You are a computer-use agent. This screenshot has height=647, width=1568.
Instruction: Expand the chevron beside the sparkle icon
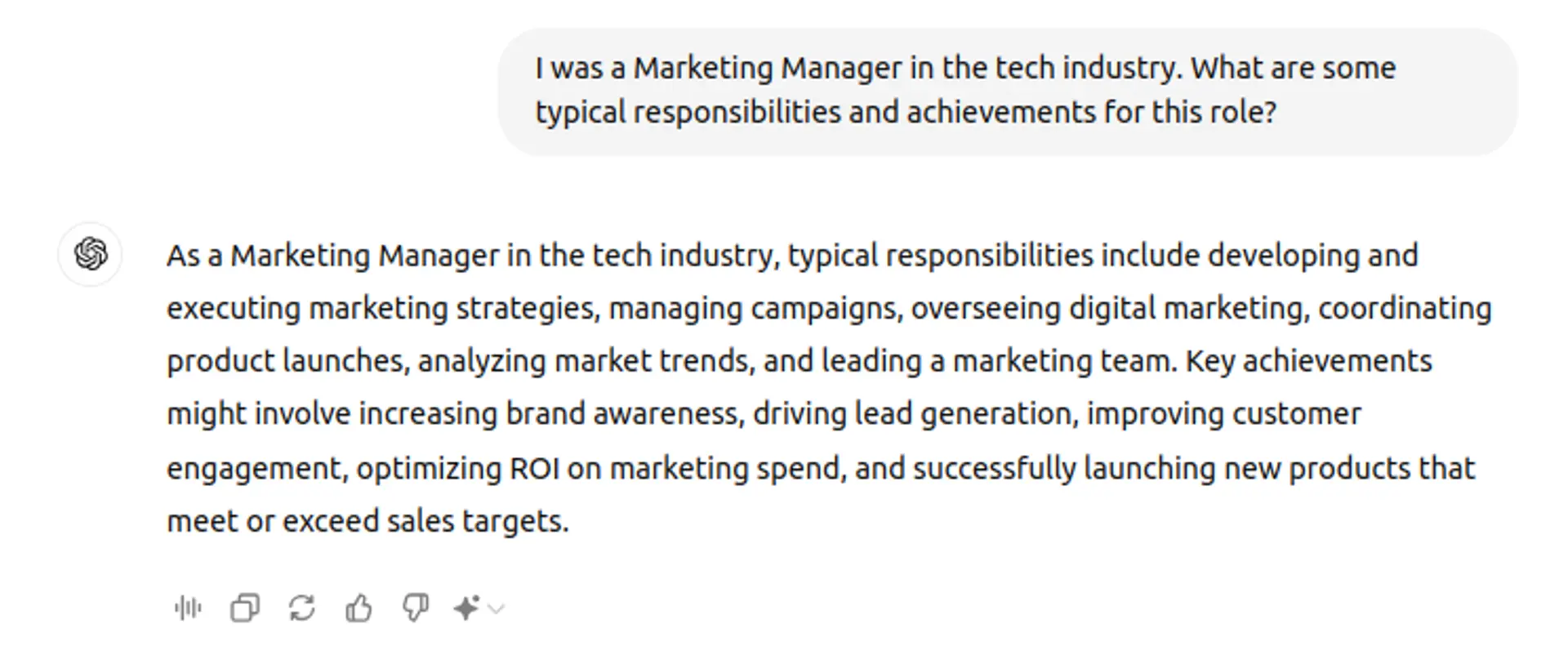click(497, 609)
